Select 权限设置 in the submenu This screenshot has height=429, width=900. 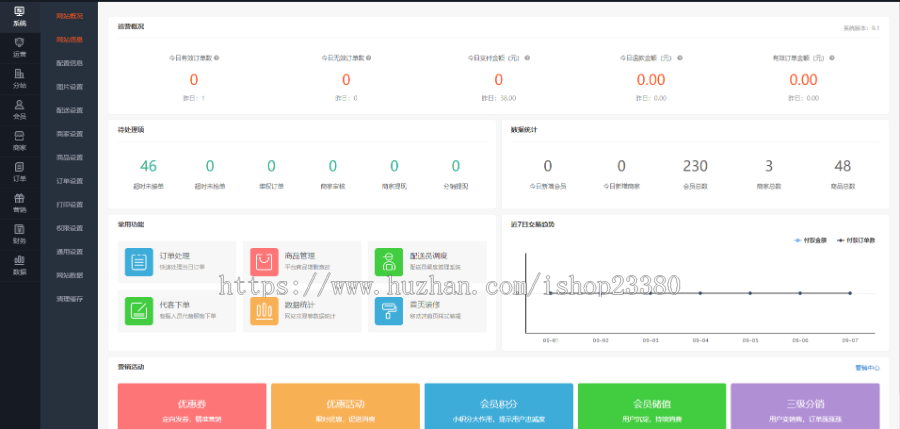(69, 228)
